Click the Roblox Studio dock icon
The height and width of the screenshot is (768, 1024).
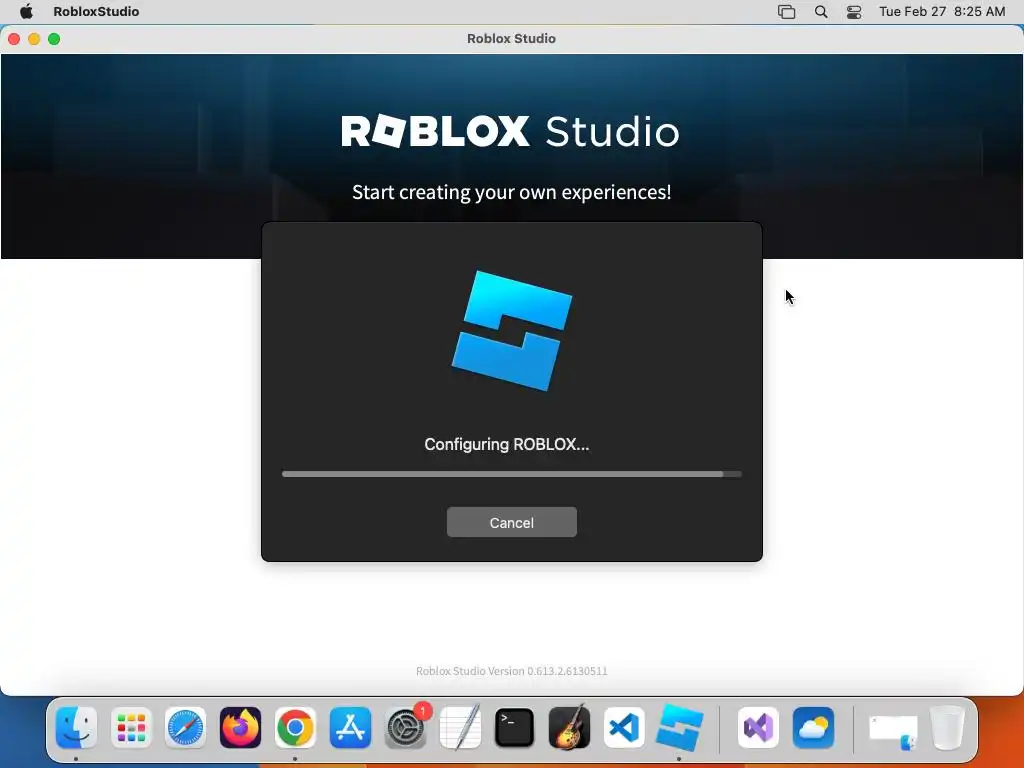679,728
